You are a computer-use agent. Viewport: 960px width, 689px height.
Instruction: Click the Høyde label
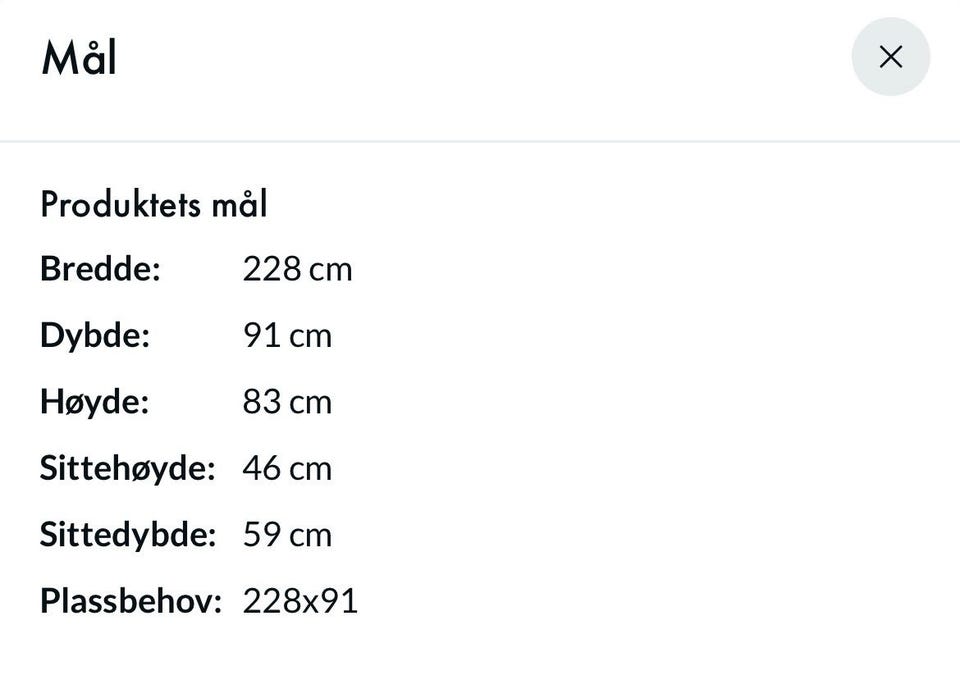coord(94,402)
